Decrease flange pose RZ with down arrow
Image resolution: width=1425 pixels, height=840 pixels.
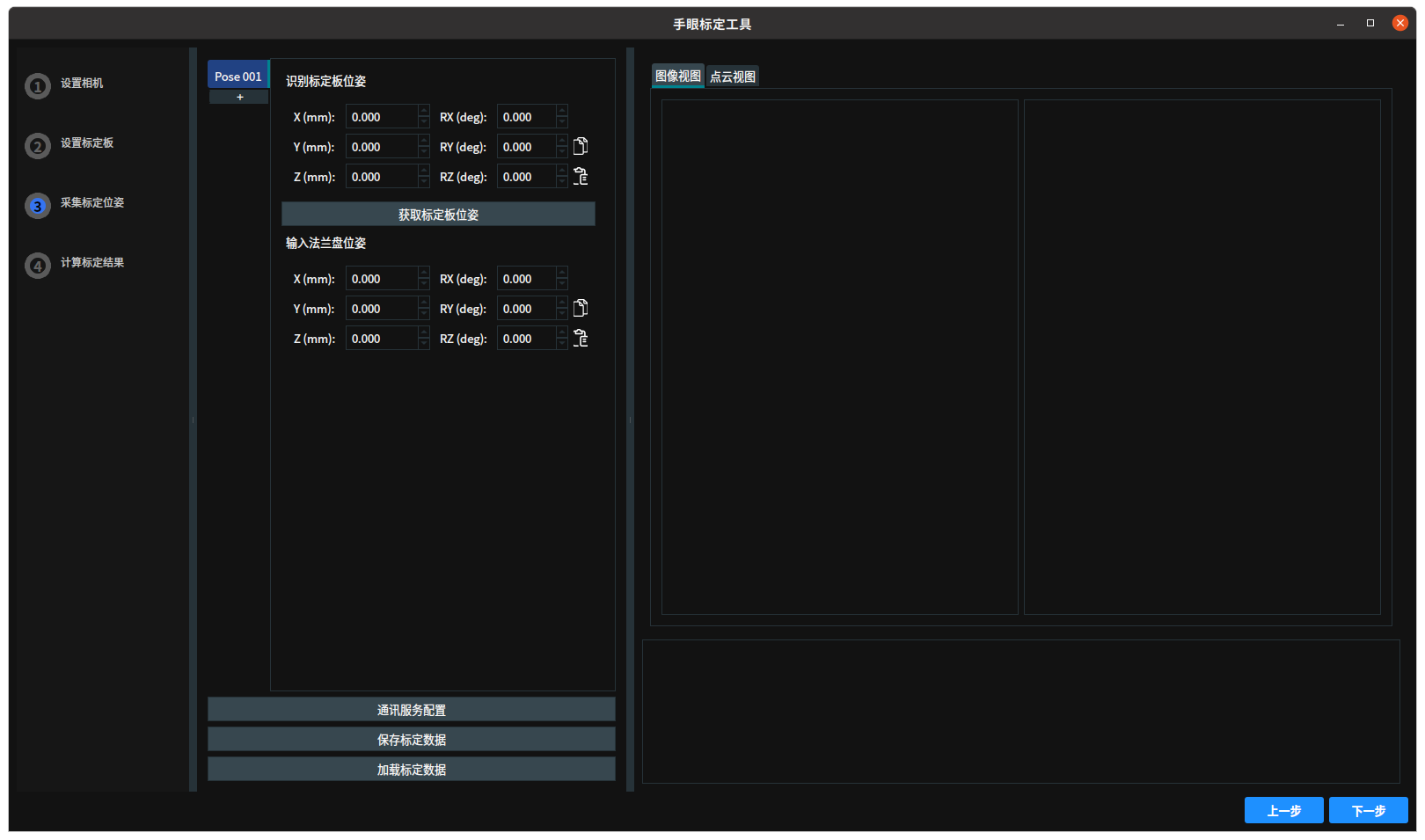point(562,345)
